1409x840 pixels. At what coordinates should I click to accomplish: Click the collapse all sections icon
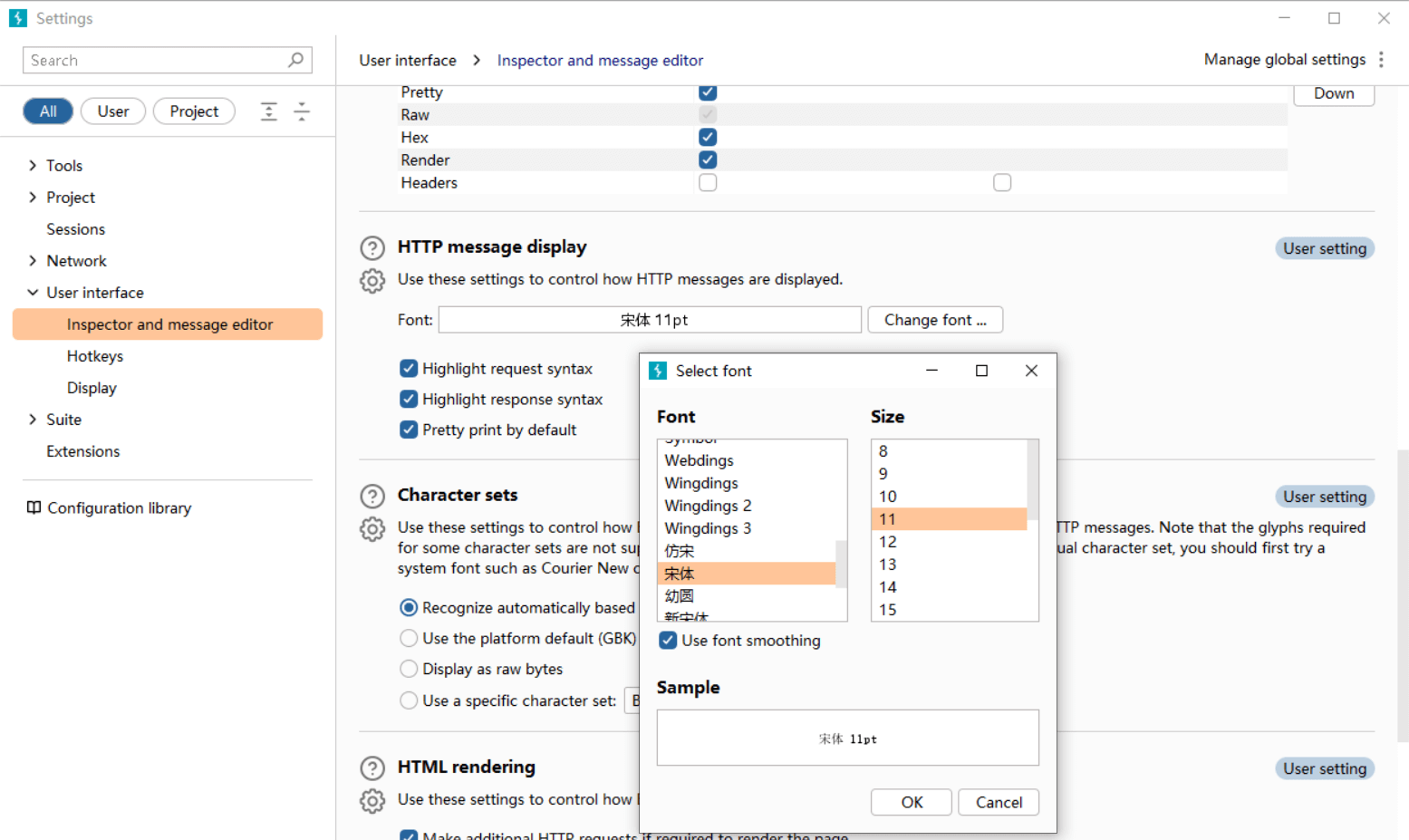302,111
